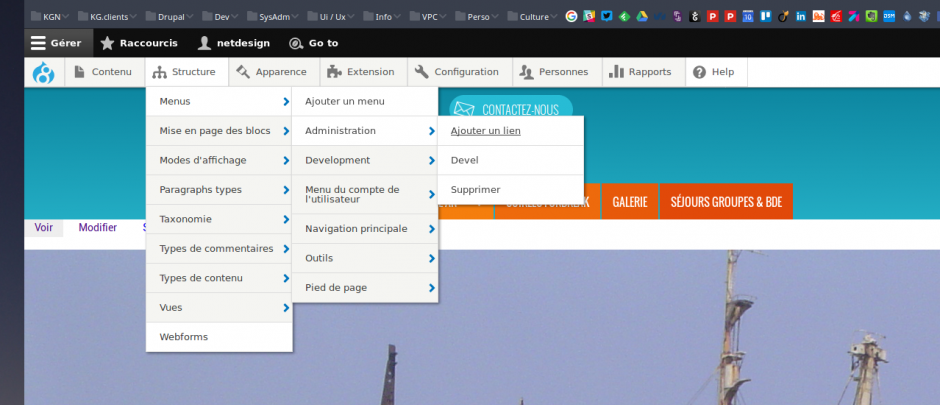Click Ajouter un menu entry

tap(344, 102)
